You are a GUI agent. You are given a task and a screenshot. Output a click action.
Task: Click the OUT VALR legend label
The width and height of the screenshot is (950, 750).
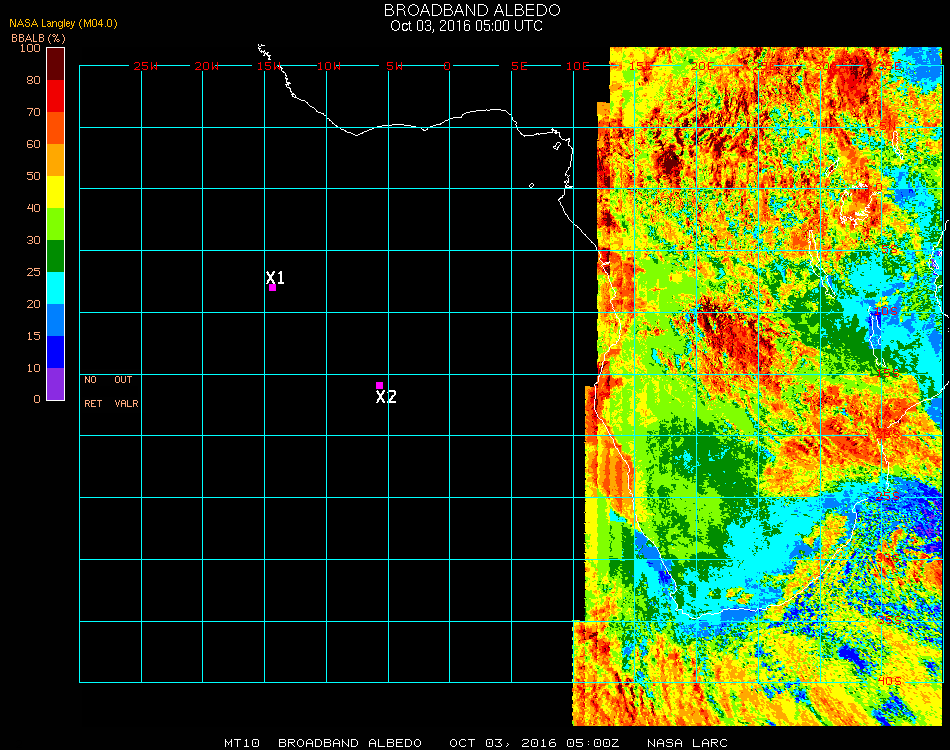(125, 392)
